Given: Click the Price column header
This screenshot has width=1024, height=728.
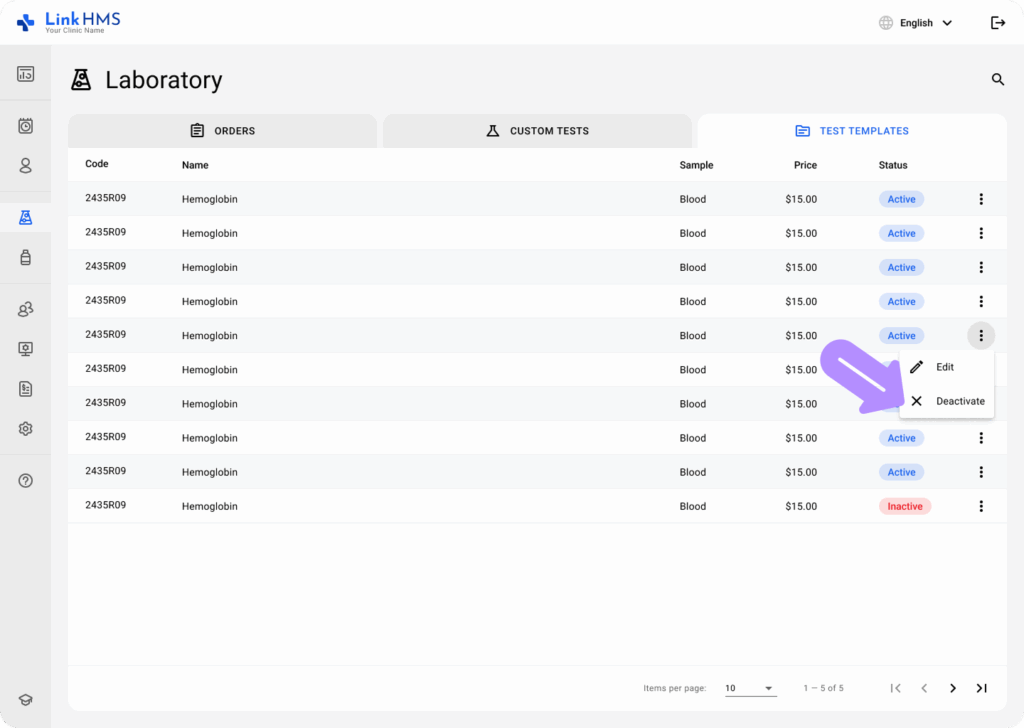Looking at the screenshot, I should [x=805, y=165].
